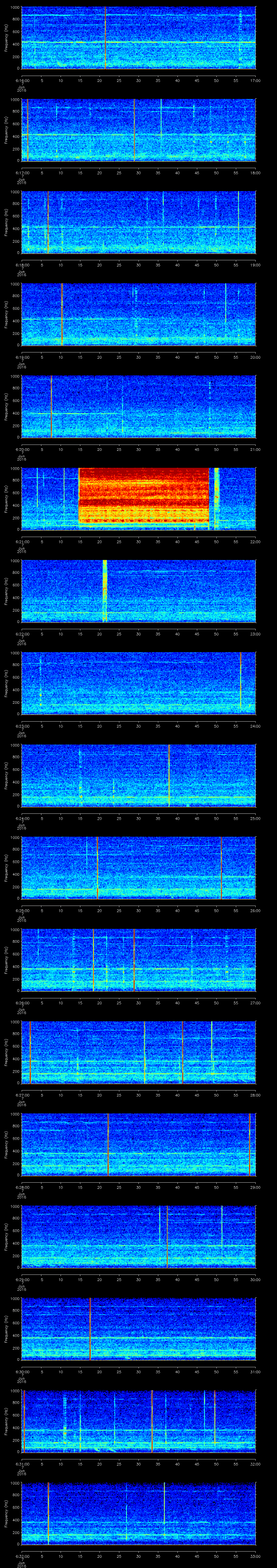
Task: Select the 6:25:00 time label
Action: tap(22, 910)
